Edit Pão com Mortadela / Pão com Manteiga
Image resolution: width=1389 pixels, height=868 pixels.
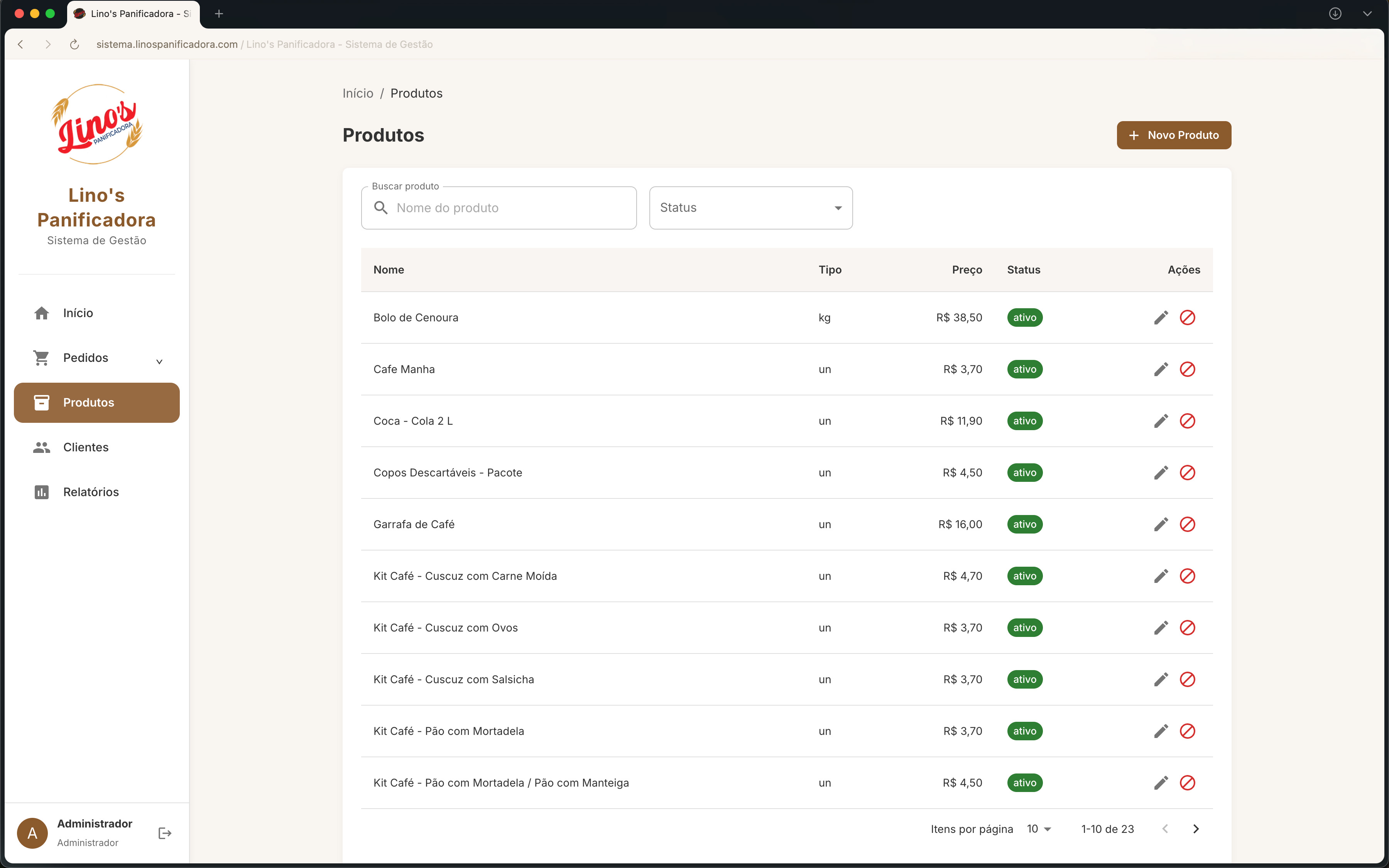[x=1161, y=782]
